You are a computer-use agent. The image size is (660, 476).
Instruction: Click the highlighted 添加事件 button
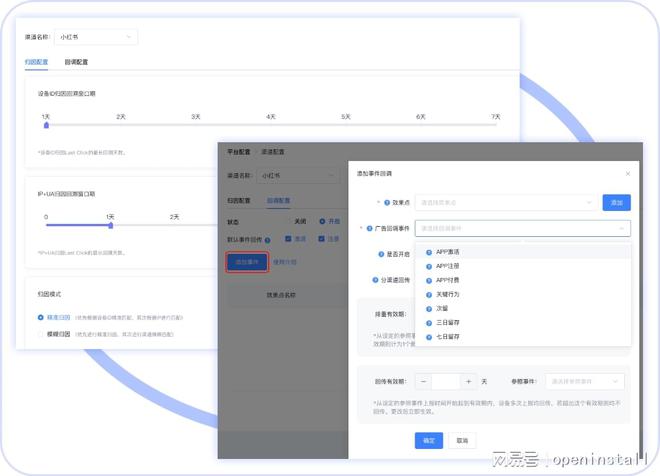(247, 262)
